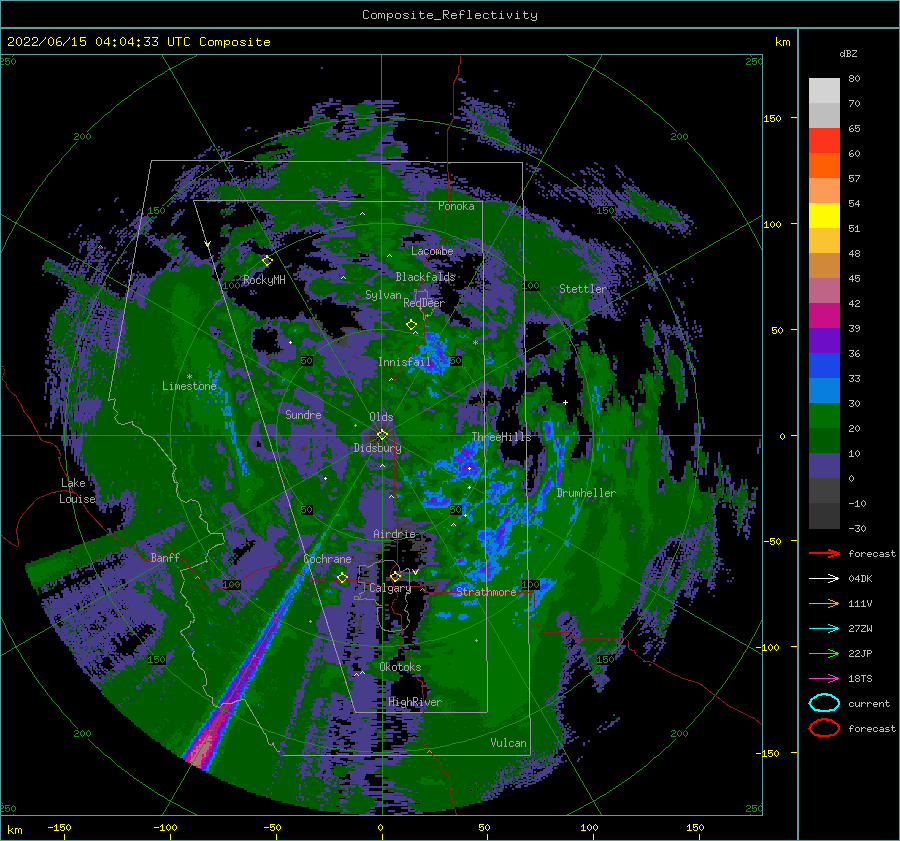The height and width of the screenshot is (841, 900).
Task: Click the yellow radar marker near Olds
Action: pyautogui.click(x=382, y=435)
